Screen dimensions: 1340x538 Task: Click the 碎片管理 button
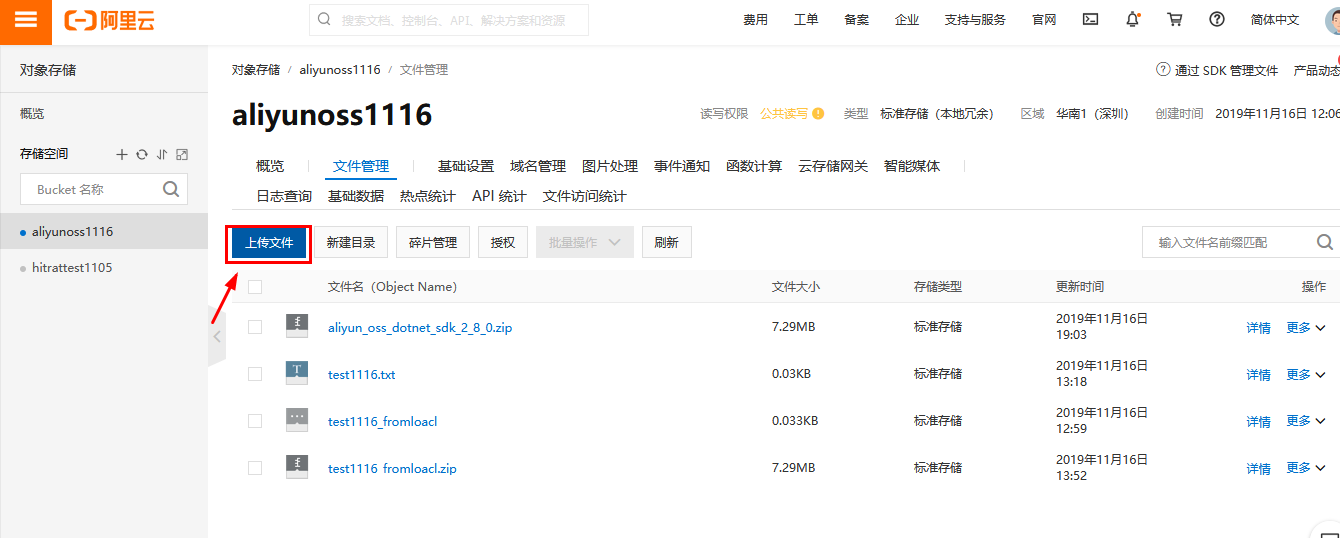pyautogui.click(x=433, y=242)
